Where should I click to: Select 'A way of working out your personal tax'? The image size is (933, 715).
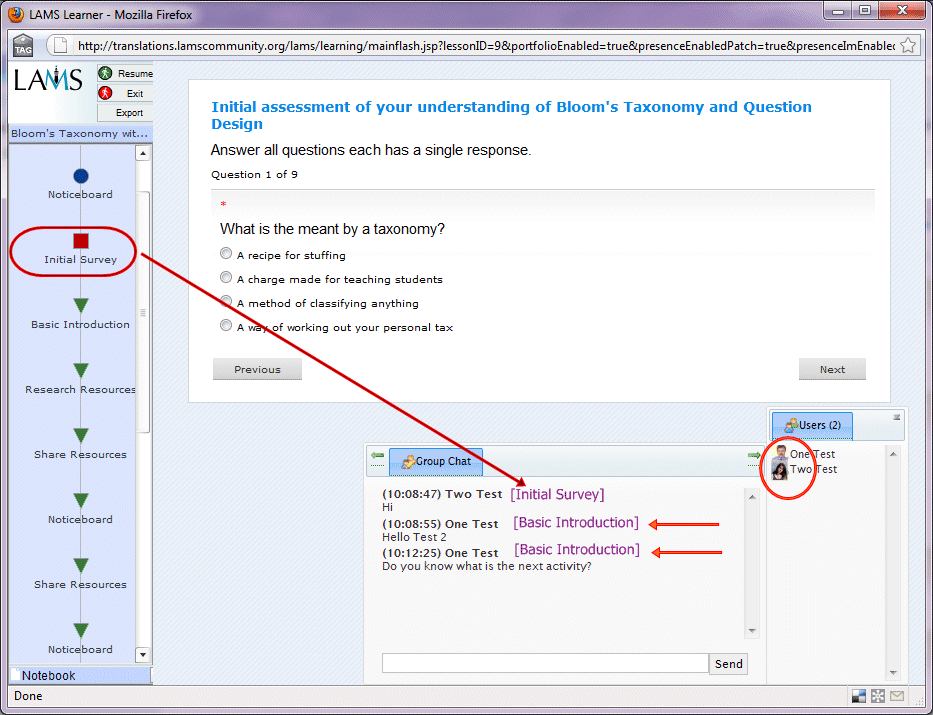pos(226,326)
